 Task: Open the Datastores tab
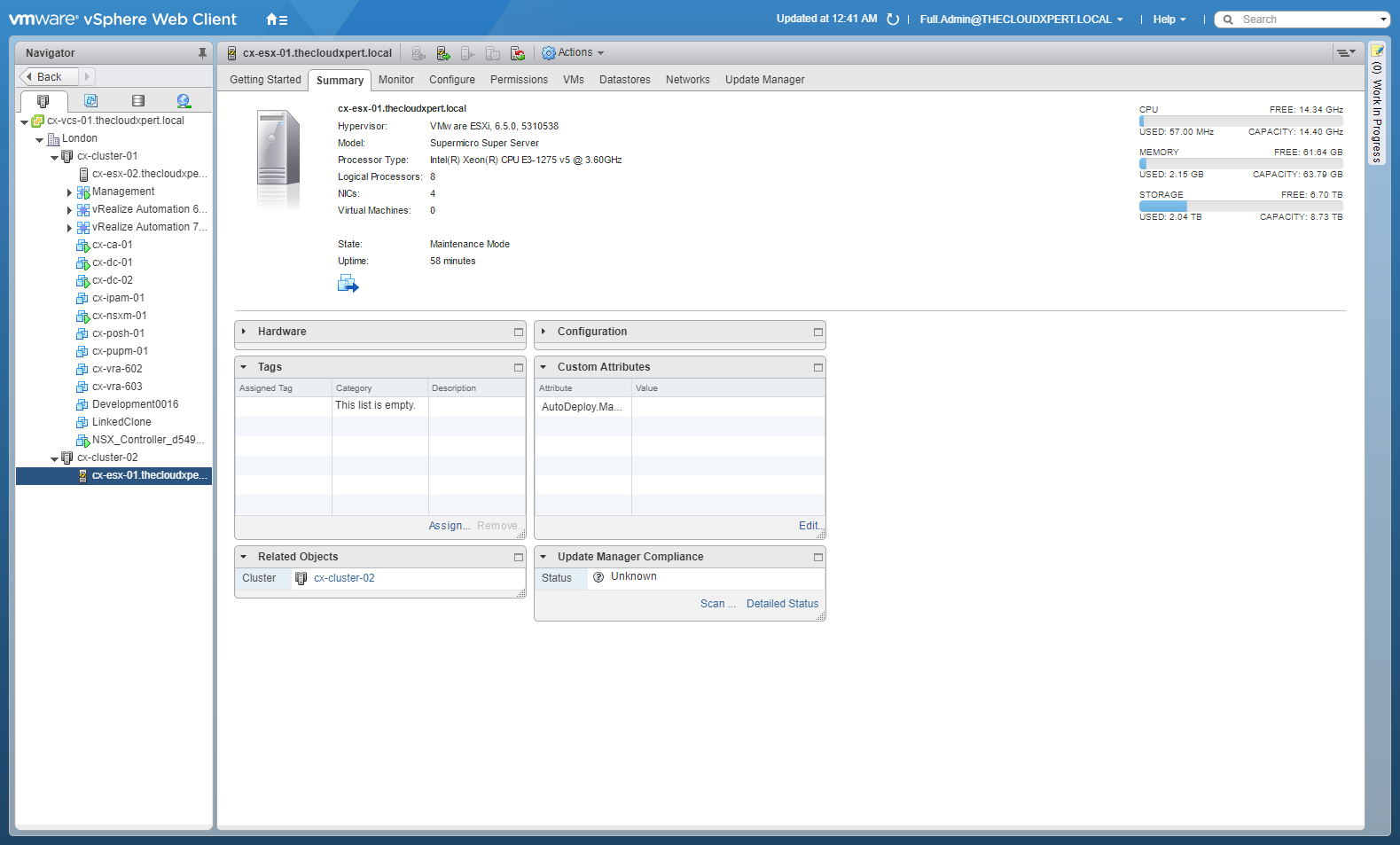[x=624, y=80]
